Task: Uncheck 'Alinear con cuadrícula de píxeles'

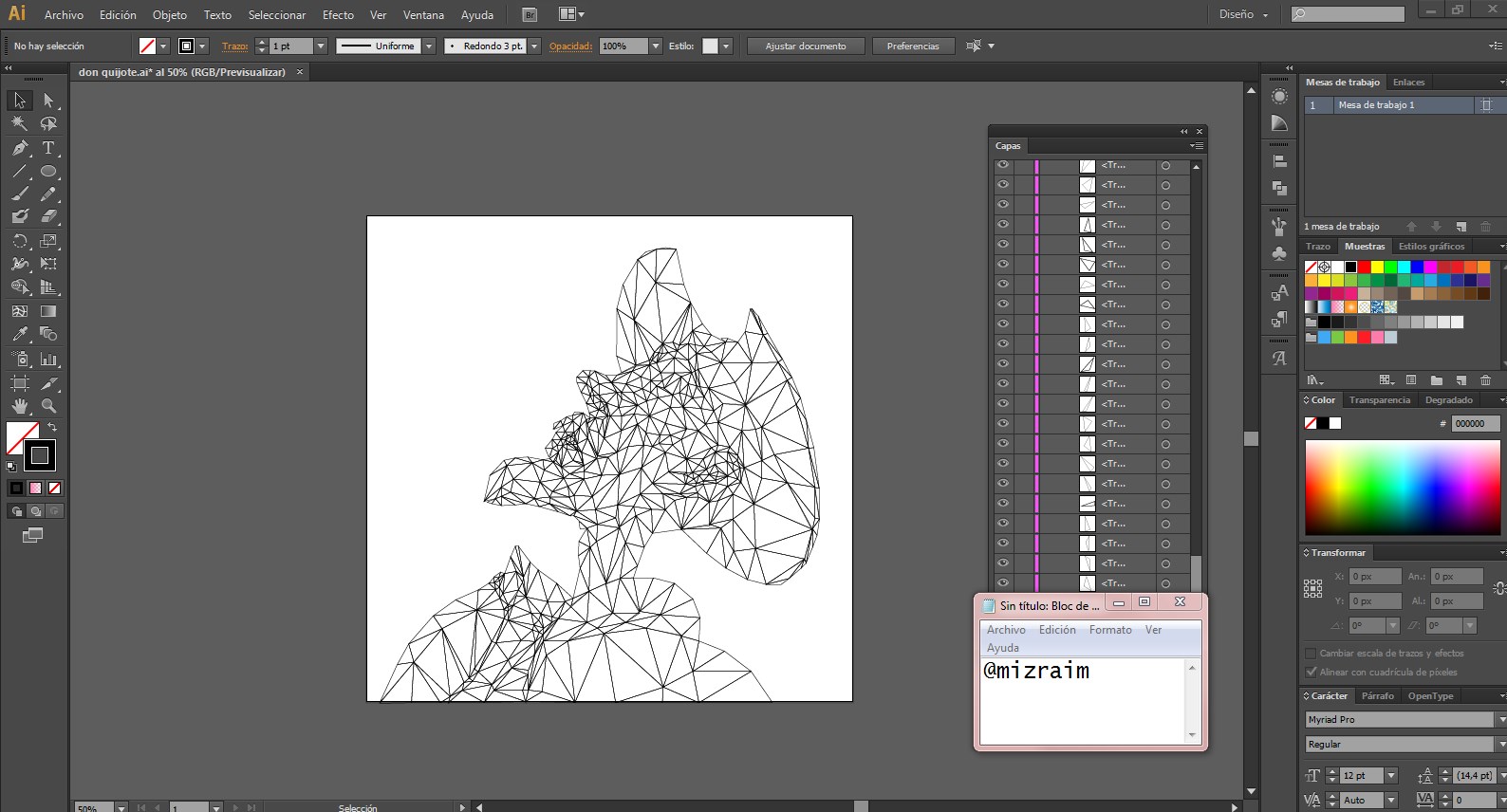Action: coord(1311,673)
